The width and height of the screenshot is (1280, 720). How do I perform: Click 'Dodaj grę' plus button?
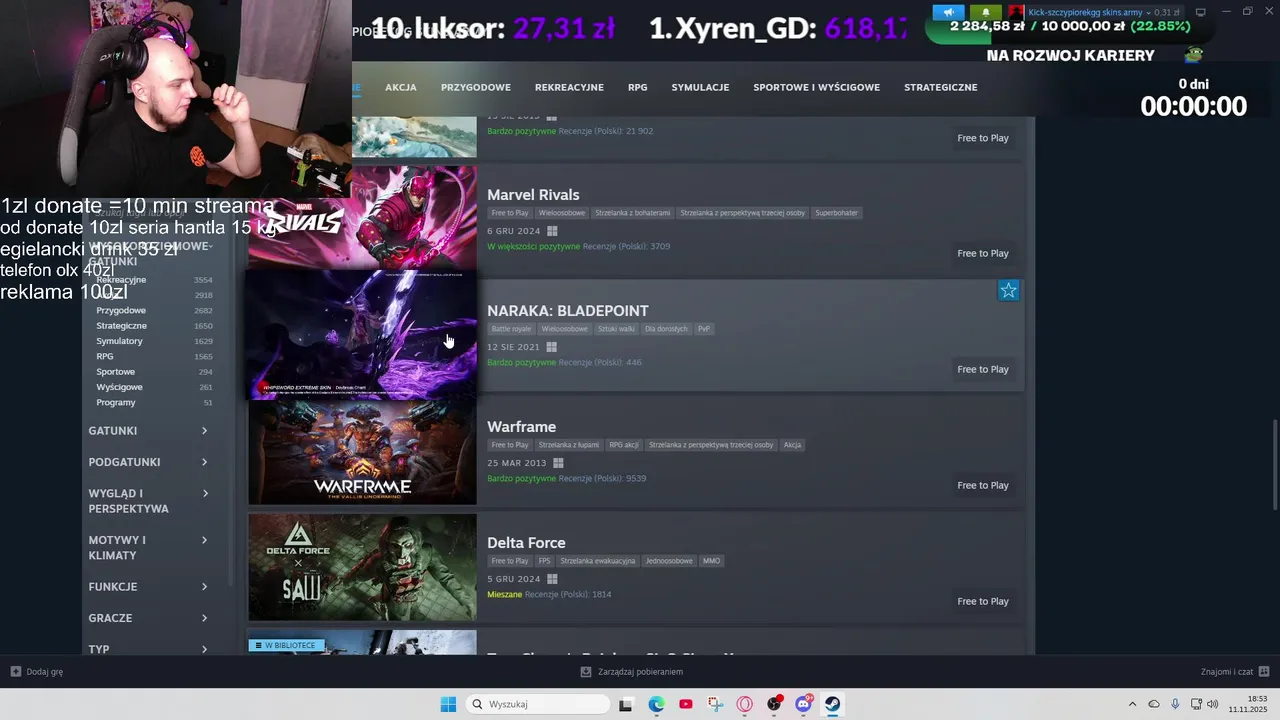37,672
